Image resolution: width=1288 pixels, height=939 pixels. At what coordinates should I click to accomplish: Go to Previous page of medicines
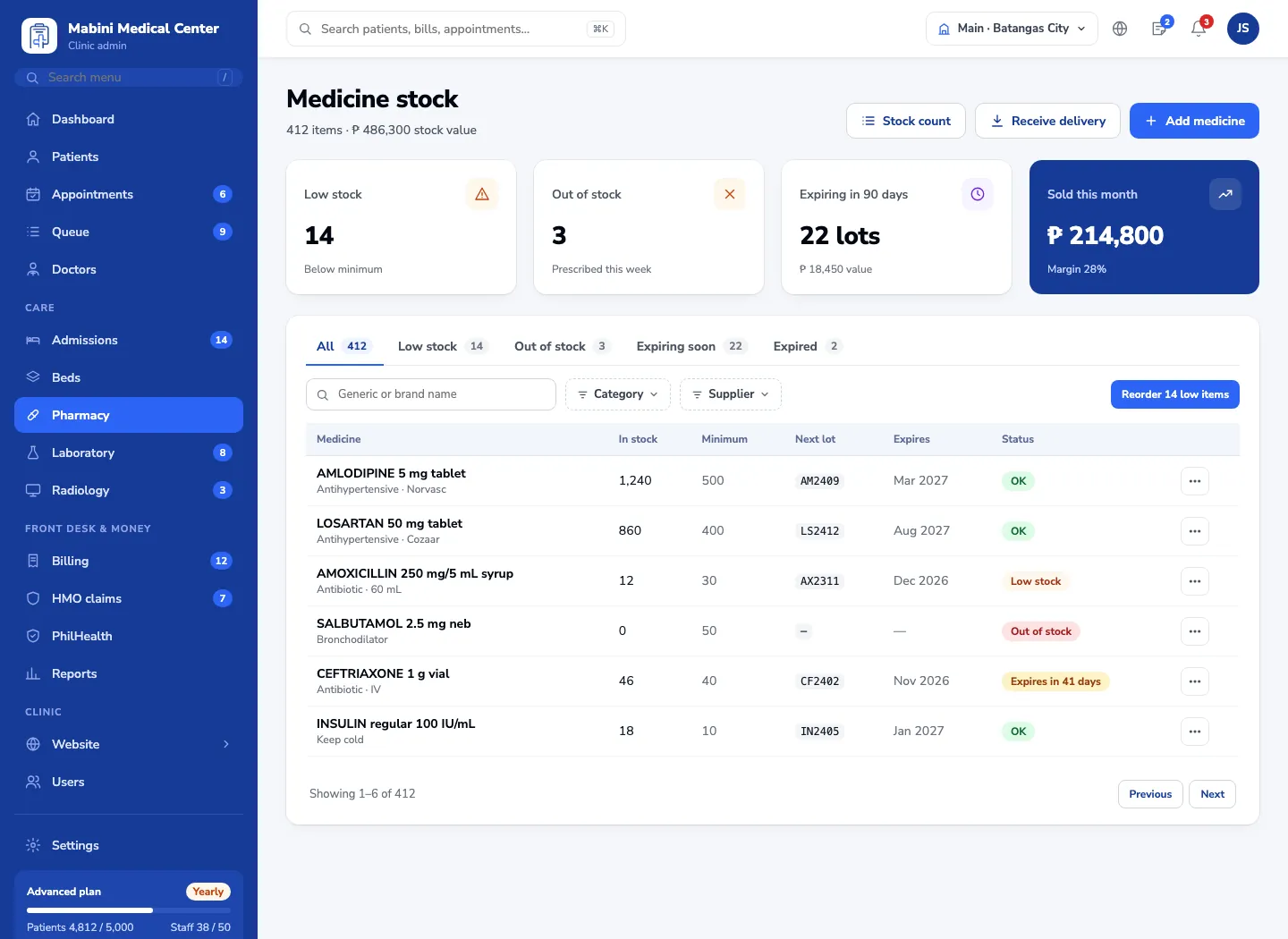[x=1150, y=794]
